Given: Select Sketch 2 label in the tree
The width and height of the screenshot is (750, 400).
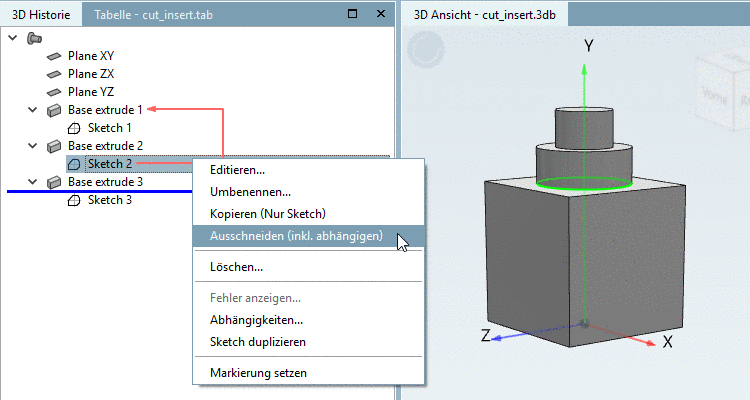Looking at the screenshot, I should (x=110, y=164).
